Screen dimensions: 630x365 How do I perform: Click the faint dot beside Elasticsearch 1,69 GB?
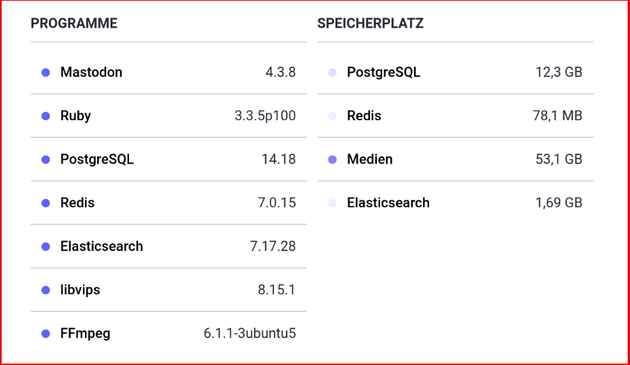point(332,203)
